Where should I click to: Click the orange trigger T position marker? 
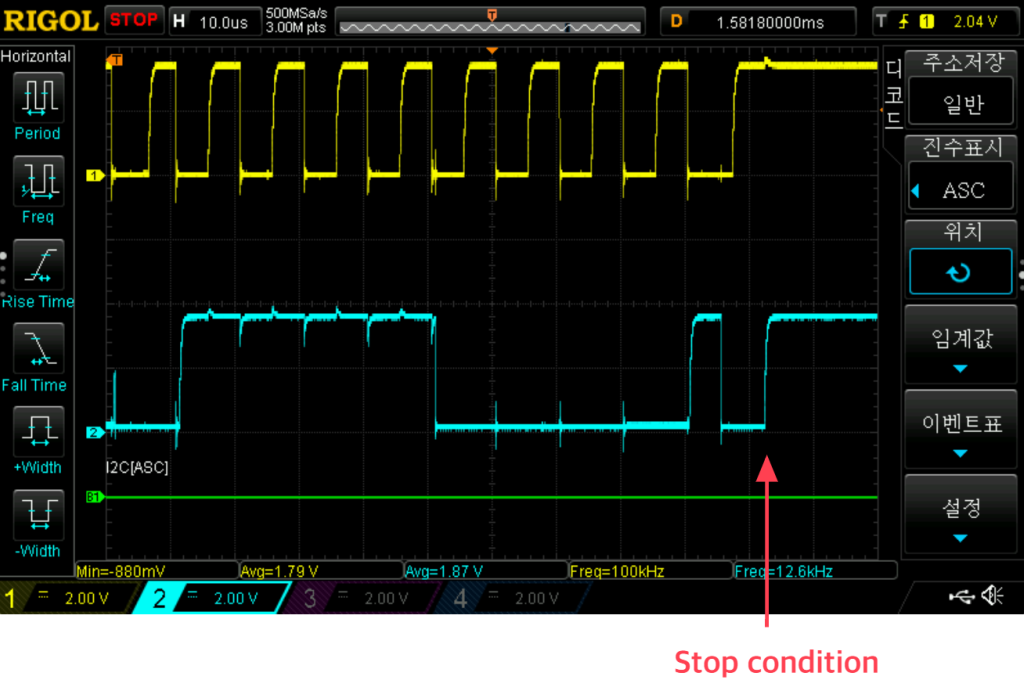tap(116, 60)
